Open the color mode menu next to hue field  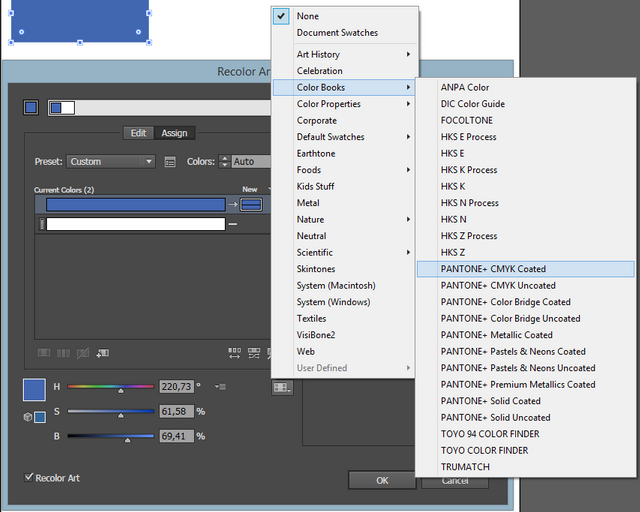pos(220,386)
